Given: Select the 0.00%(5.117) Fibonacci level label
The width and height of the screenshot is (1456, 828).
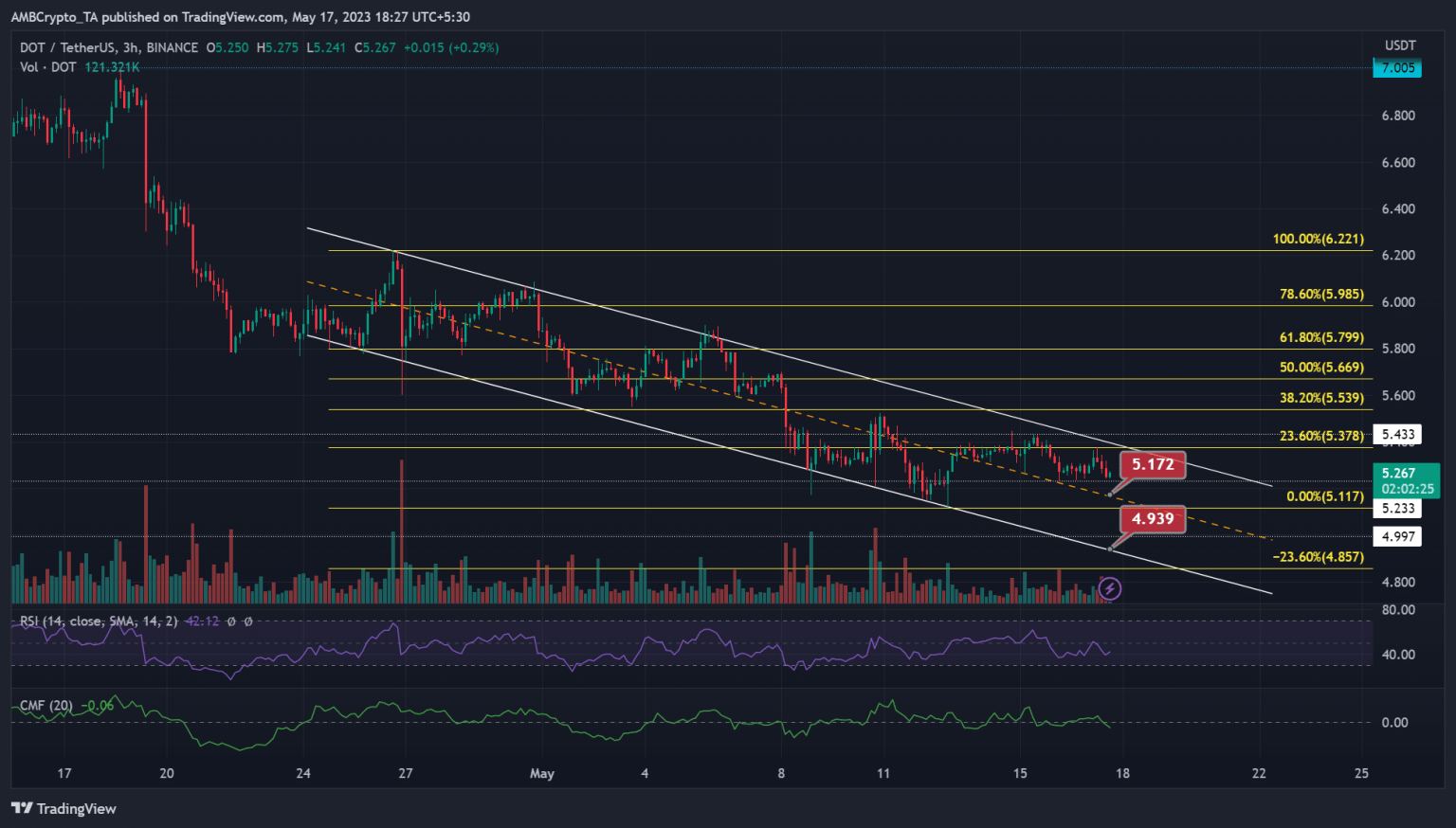Looking at the screenshot, I should [1324, 496].
